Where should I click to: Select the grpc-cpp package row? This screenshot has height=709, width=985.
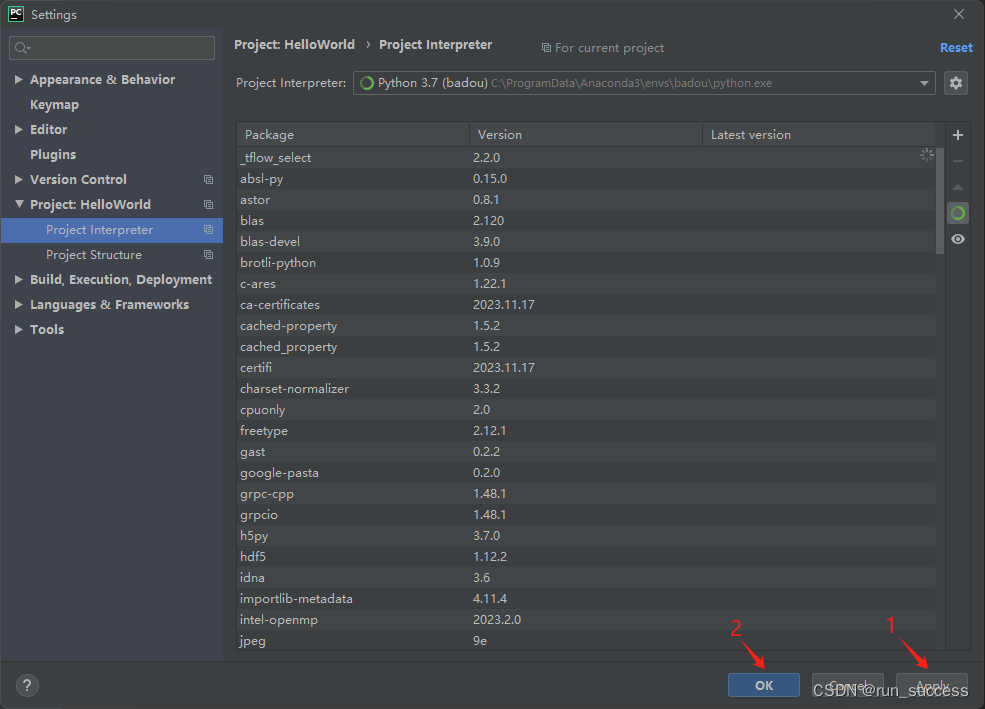click(x=585, y=494)
